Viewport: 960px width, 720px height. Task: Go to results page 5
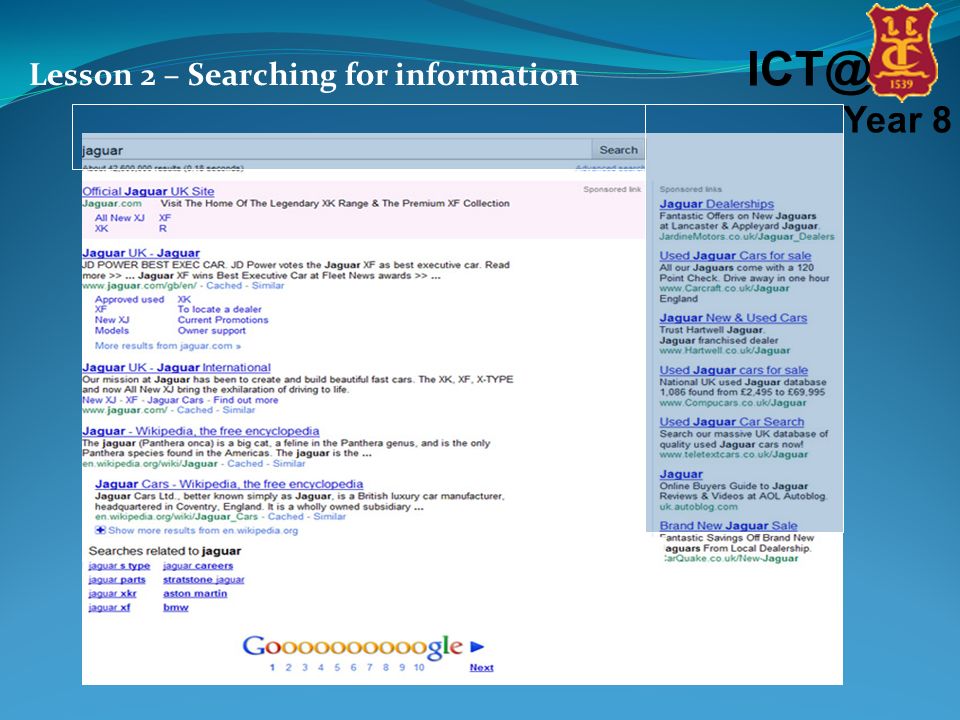point(337,667)
